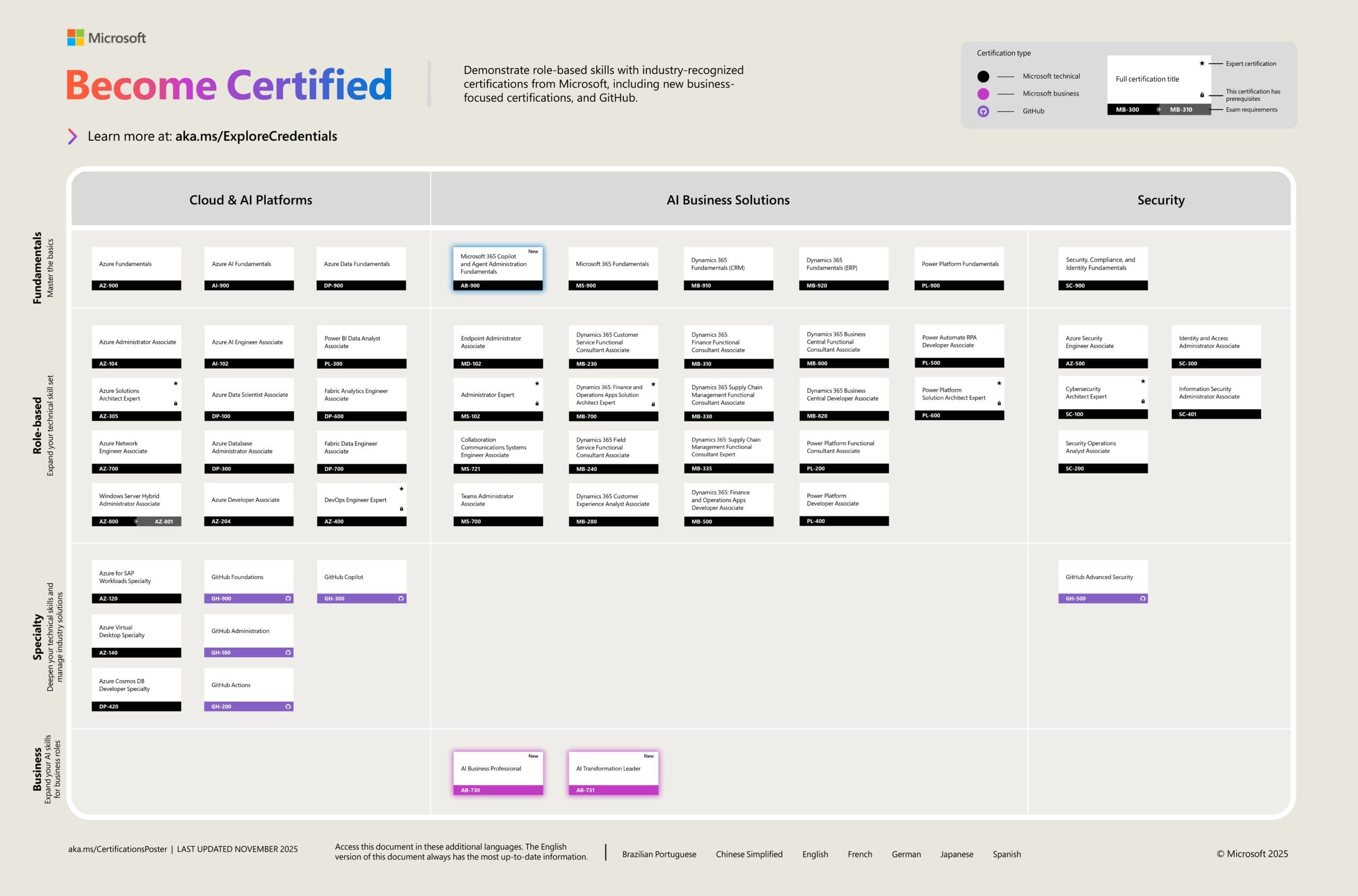Open the Power Platform Fundamentals PL-900 card

(959, 268)
